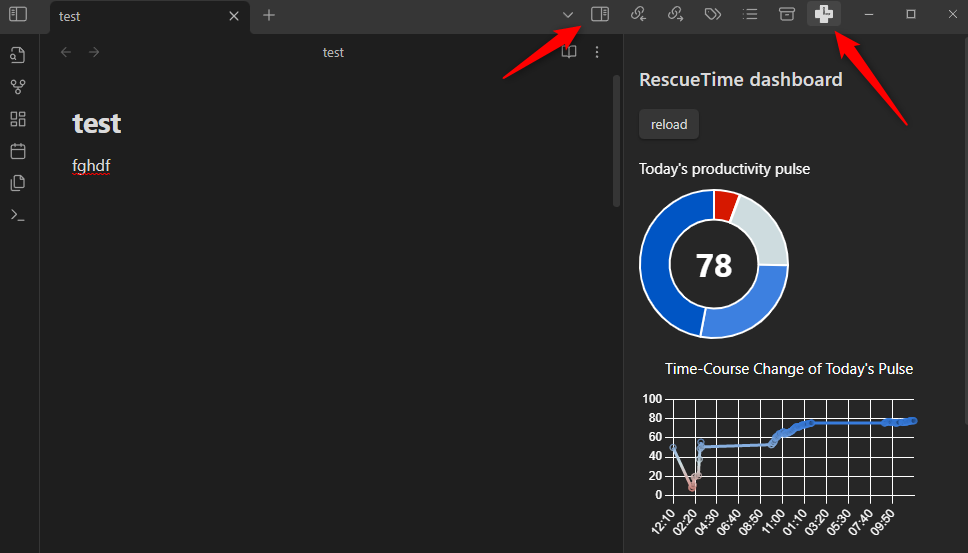Screen dimensions: 968x553
Task: Switch to reading view
Action: click(x=569, y=52)
